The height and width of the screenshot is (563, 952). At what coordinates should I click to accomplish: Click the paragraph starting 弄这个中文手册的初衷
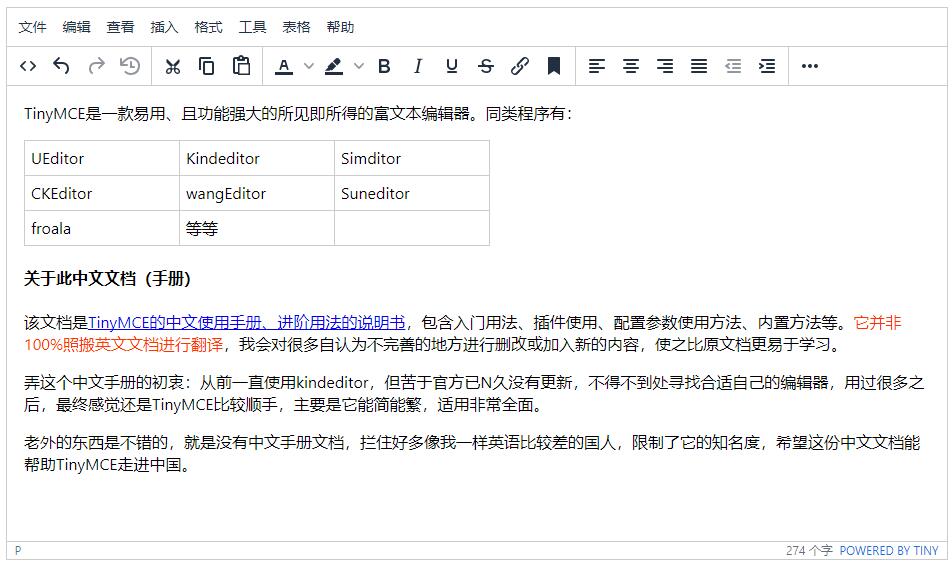[474, 394]
